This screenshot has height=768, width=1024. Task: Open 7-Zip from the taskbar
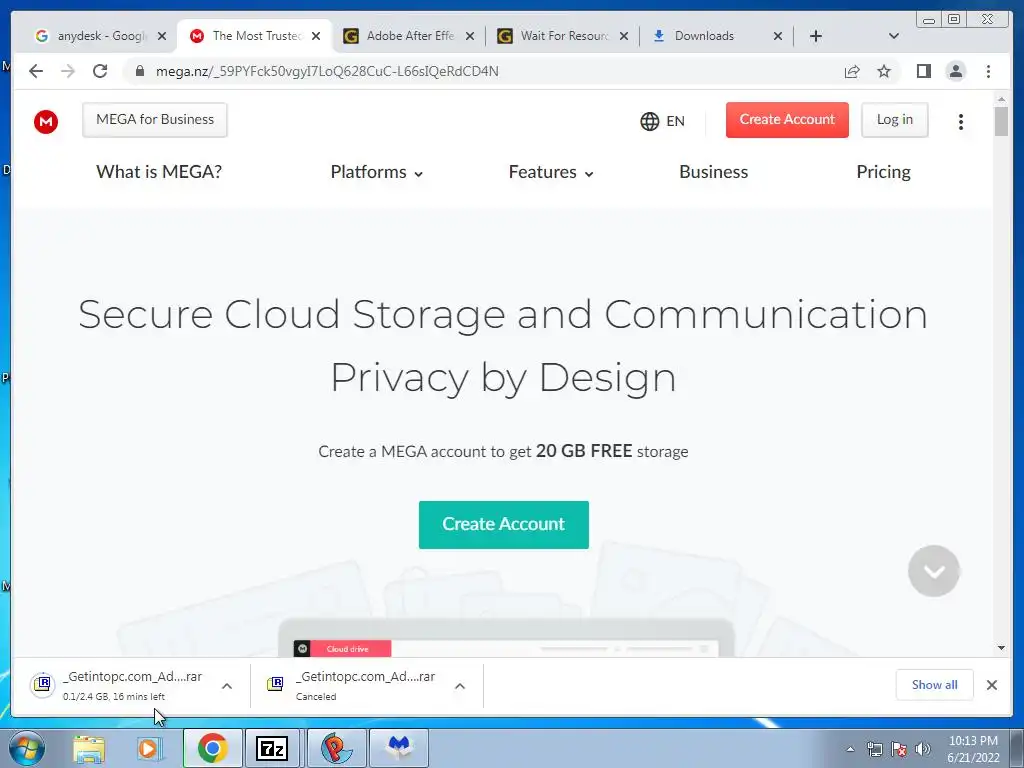pos(272,748)
